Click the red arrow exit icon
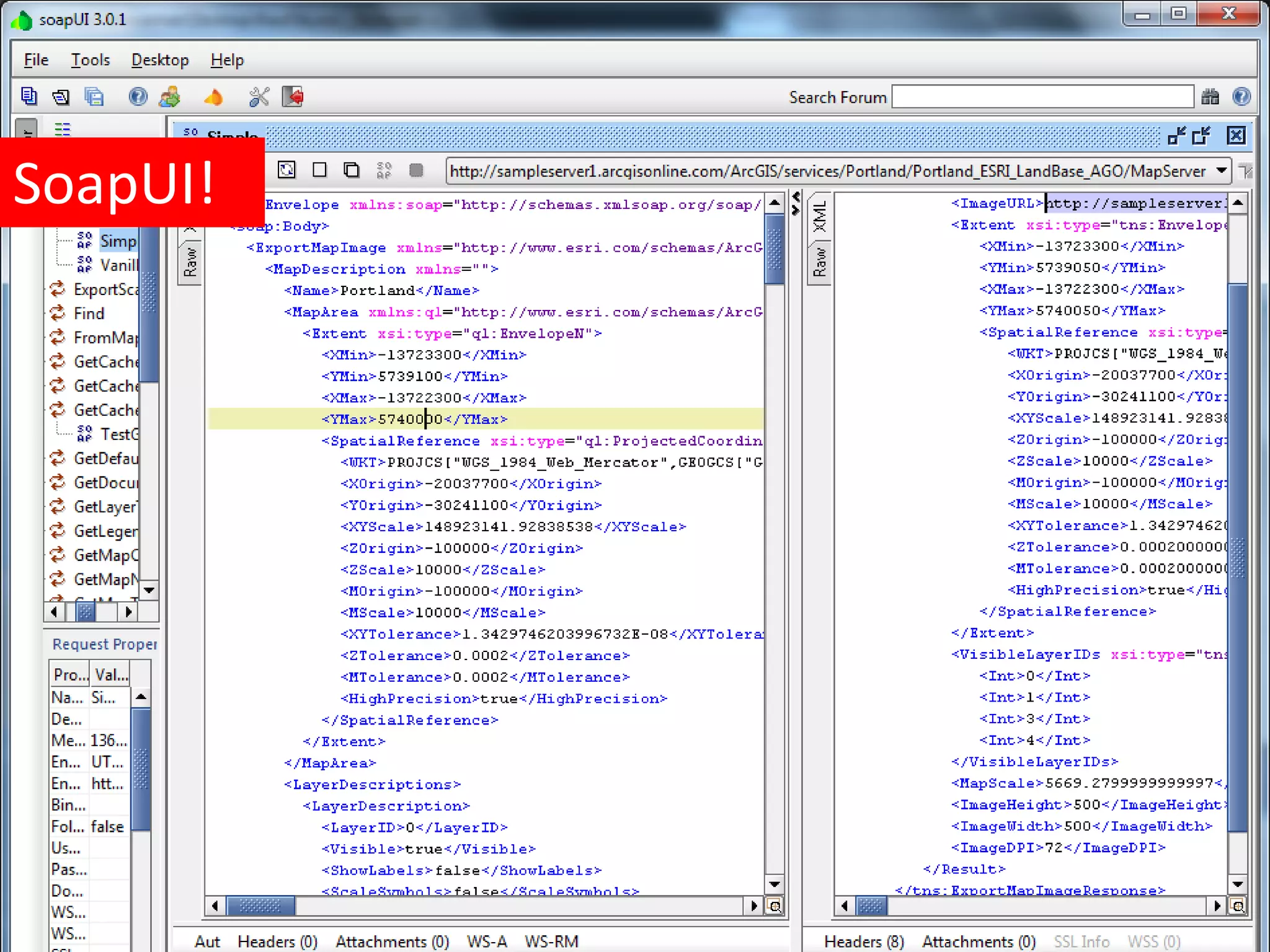The image size is (1270, 952). [x=293, y=97]
